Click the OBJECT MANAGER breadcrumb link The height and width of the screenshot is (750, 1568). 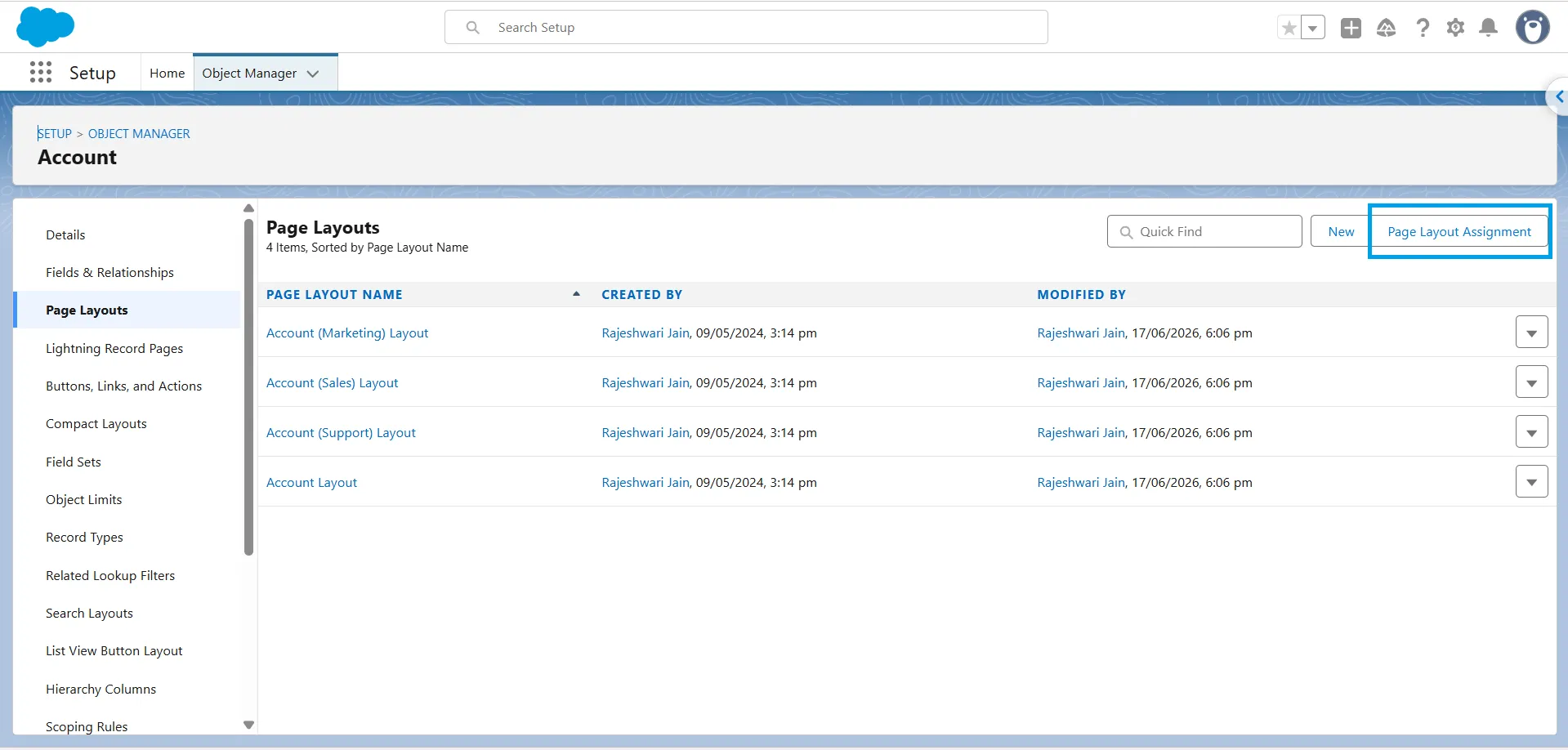pos(139,133)
